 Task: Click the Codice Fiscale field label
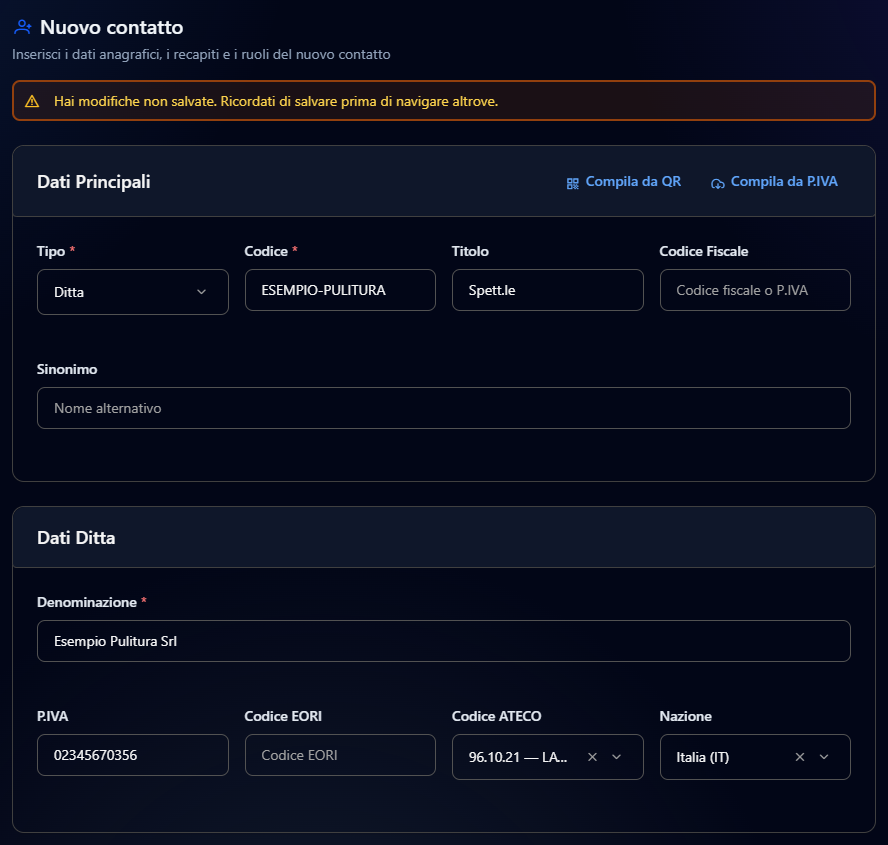pyautogui.click(x=703, y=251)
